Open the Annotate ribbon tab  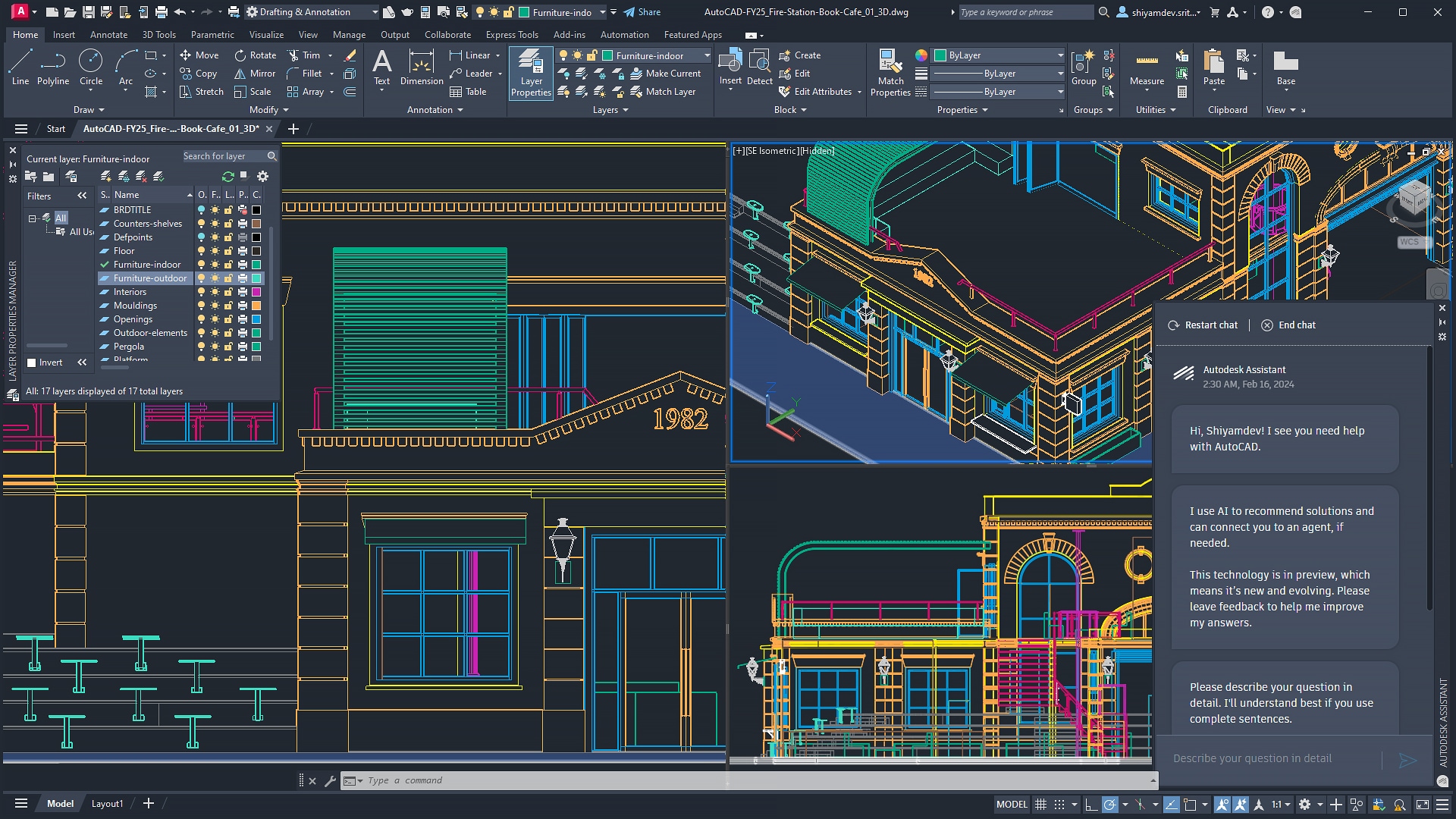point(109,34)
